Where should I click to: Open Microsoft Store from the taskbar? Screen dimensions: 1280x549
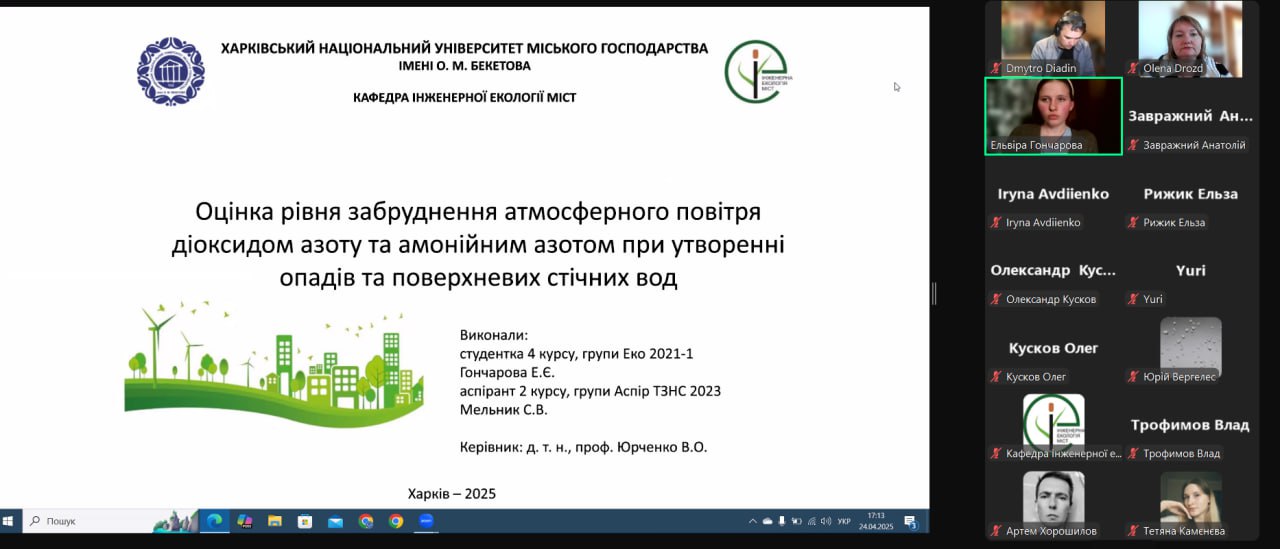coord(305,521)
